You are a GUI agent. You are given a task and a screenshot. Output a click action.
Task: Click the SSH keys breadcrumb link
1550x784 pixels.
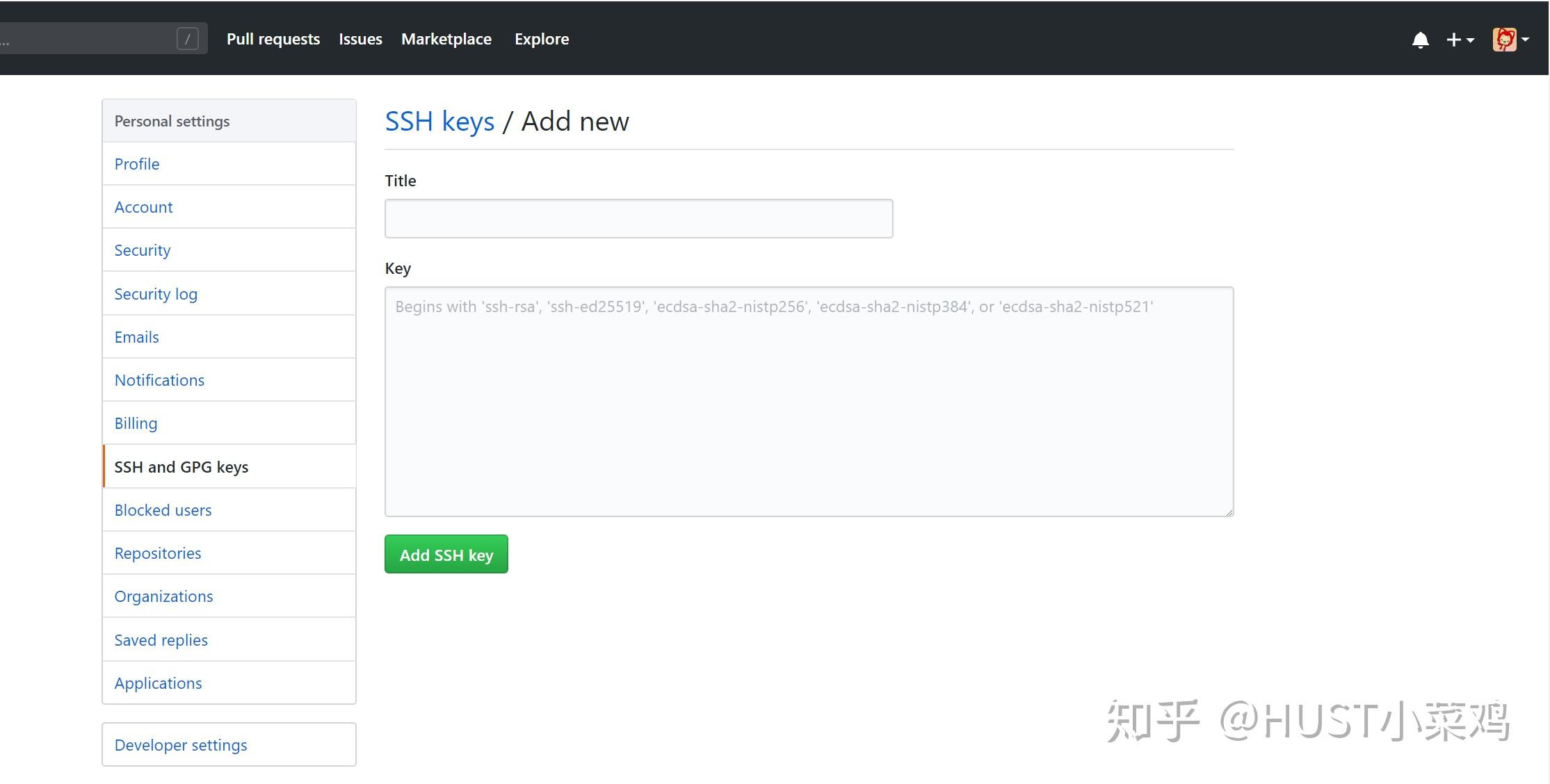(439, 122)
